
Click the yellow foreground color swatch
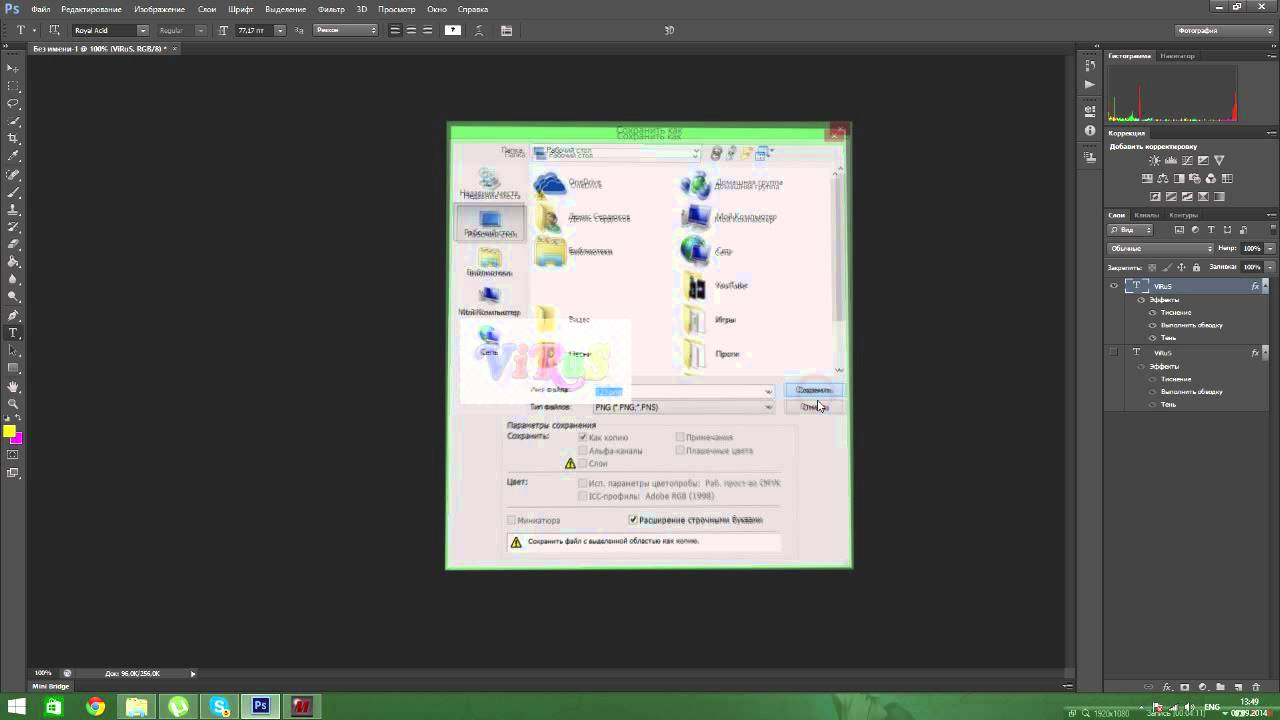(x=9, y=432)
